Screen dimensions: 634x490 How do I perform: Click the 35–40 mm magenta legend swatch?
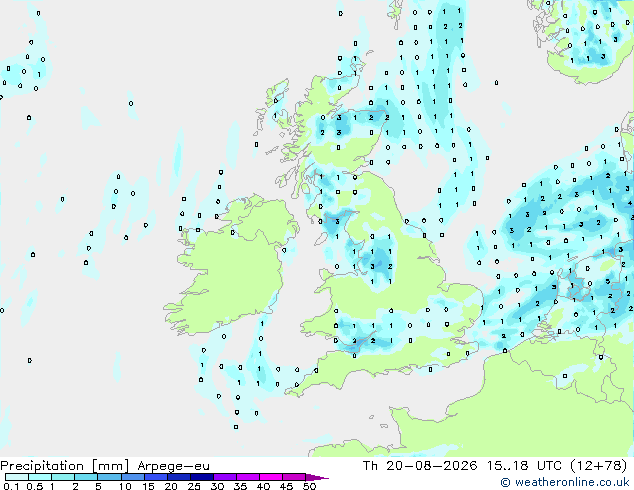(x=247, y=477)
